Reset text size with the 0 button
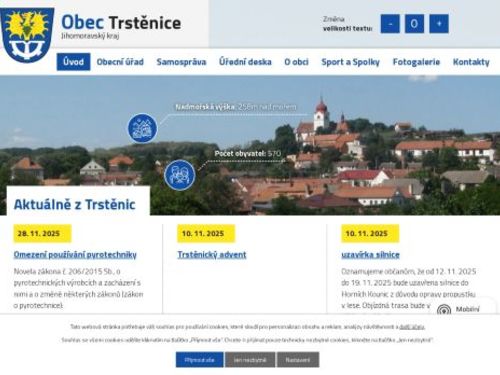The width and height of the screenshot is (500, 375). coord(414,24)
